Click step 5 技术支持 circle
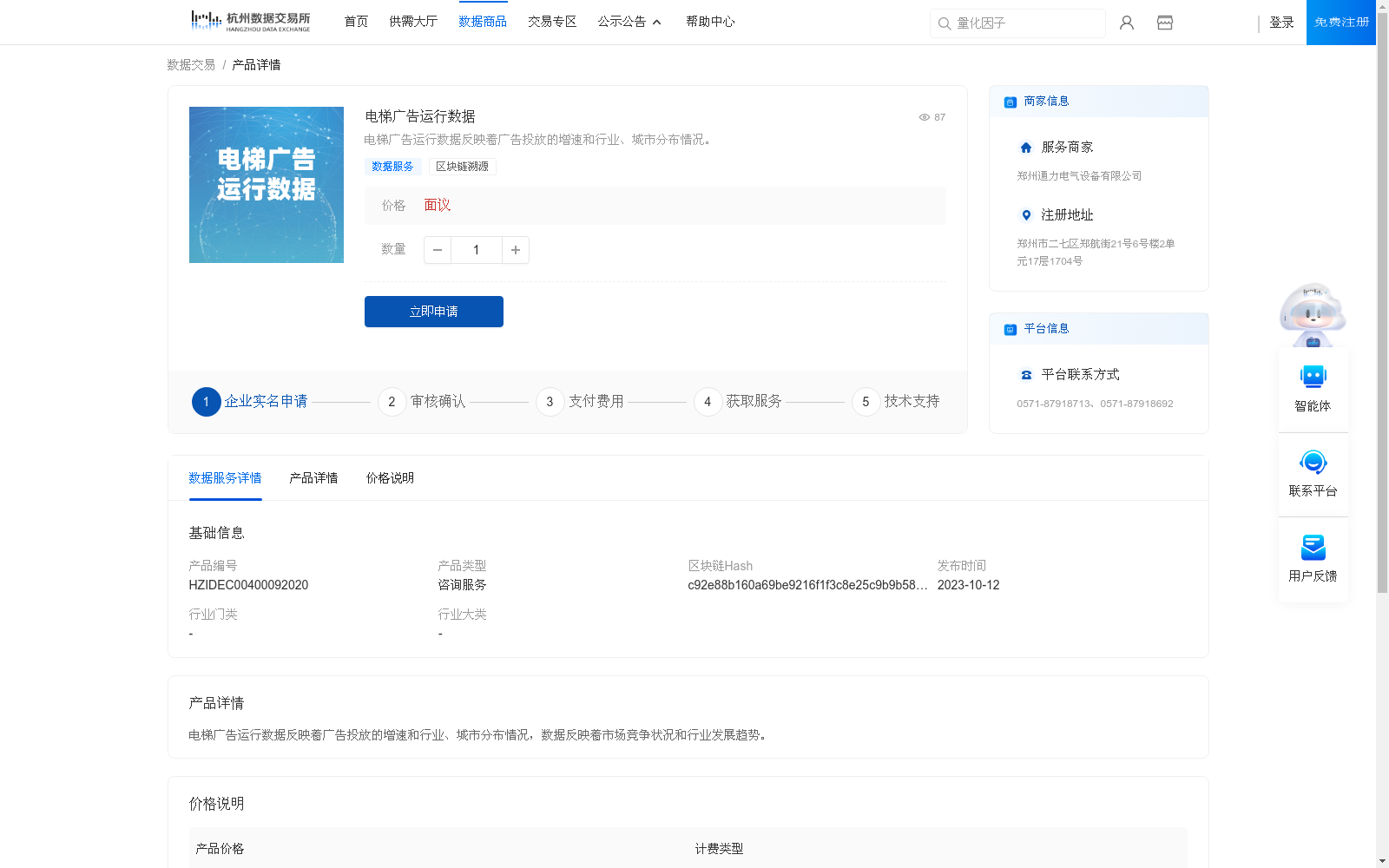Image resolution: width=1389 pixels, height=868 pixels. 866,402
